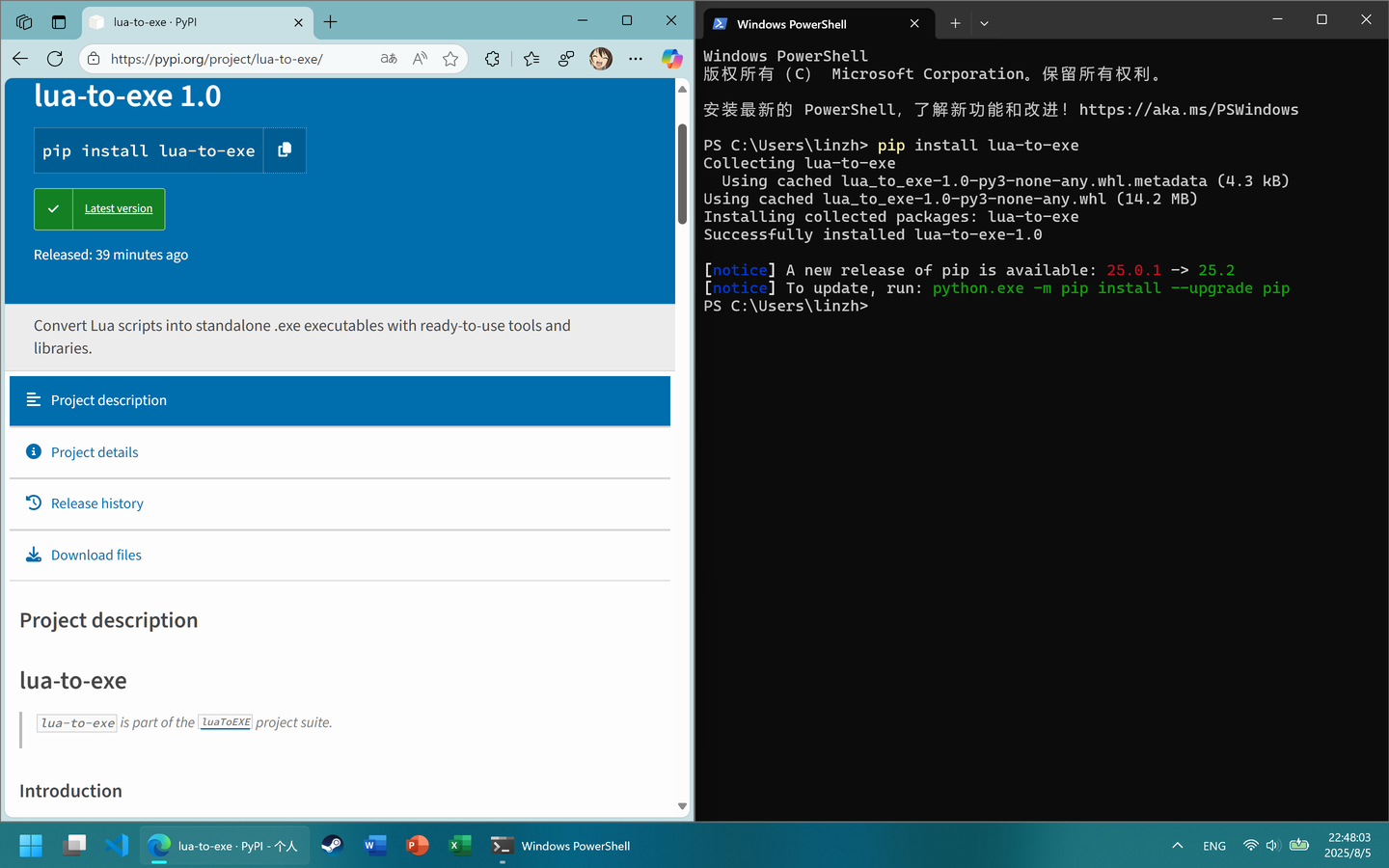1389x868 pixels.
Task: Open the battery status tray icon
Action: (x=1299, y=846)
